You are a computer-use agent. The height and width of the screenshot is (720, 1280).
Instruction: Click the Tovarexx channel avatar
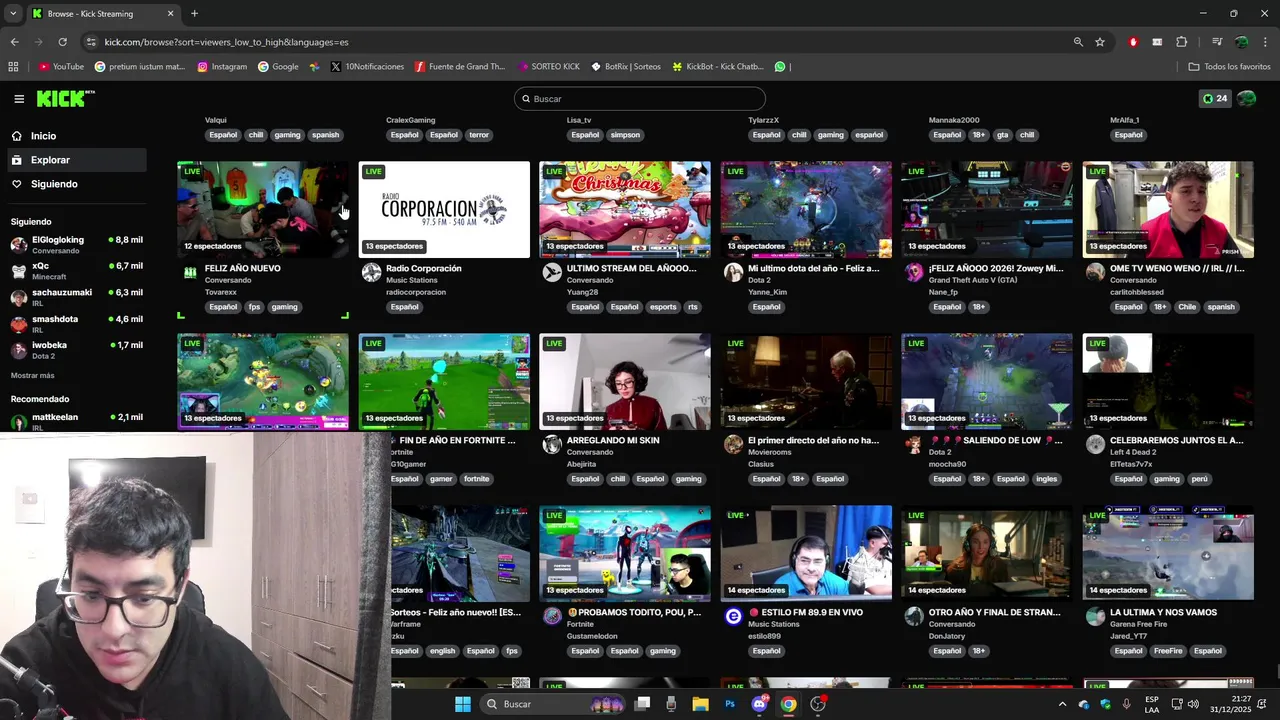(x=190, y=273)
